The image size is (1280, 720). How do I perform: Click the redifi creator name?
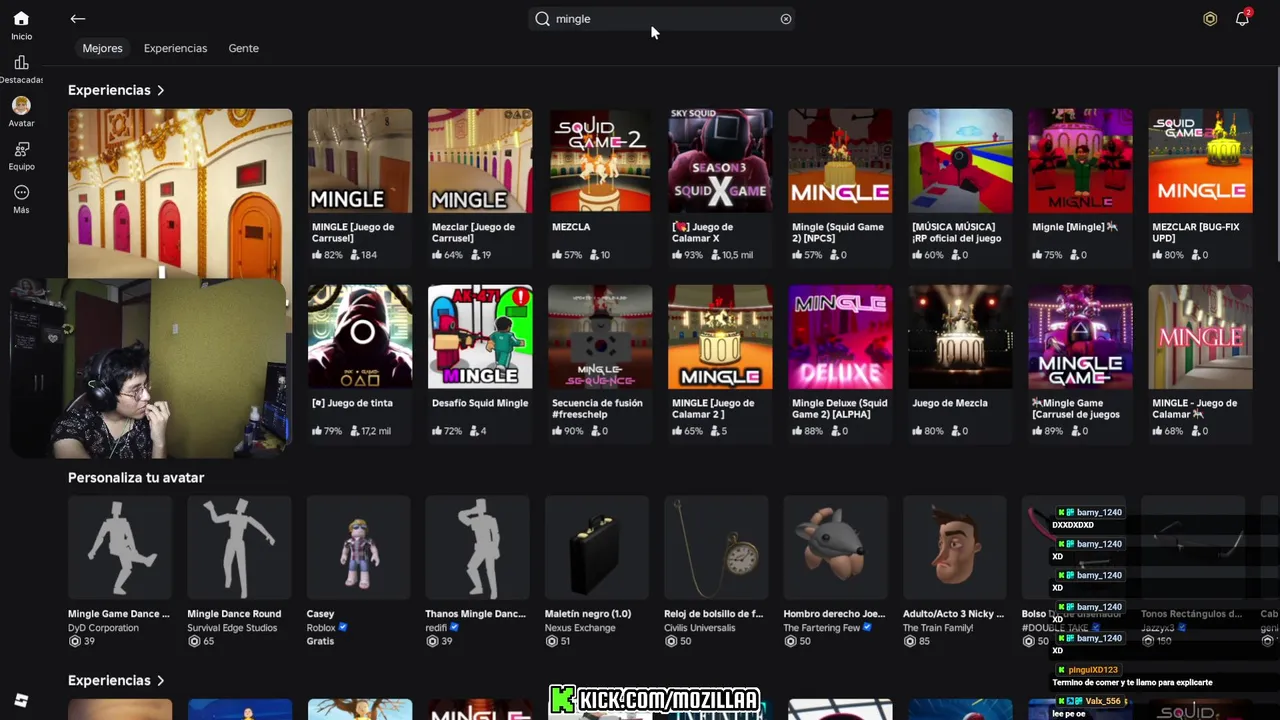pos(437,628)
